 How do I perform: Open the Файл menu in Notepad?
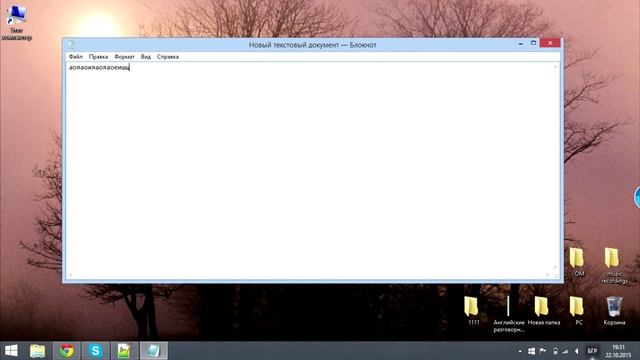click(76, 57)
